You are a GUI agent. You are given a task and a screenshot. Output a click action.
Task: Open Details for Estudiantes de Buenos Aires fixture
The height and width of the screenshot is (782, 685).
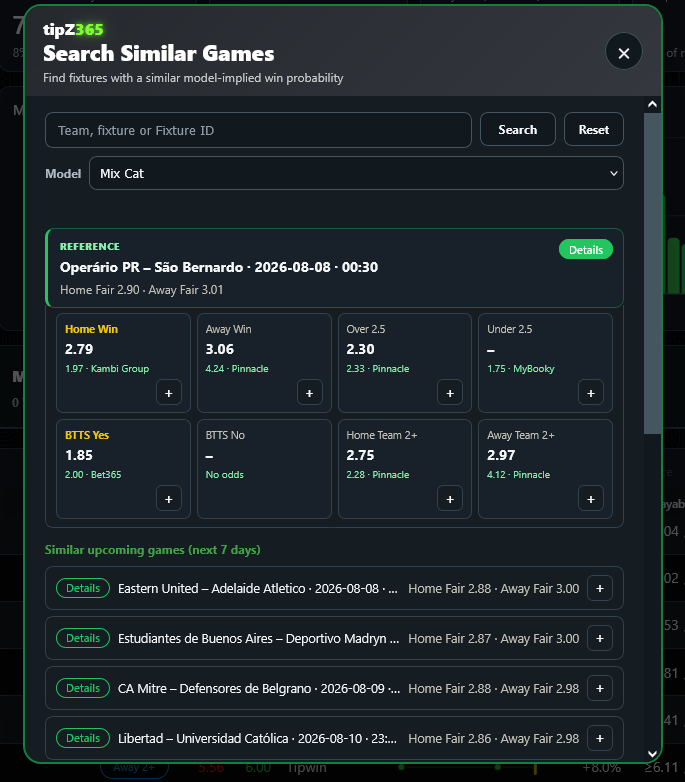point(83,638)
